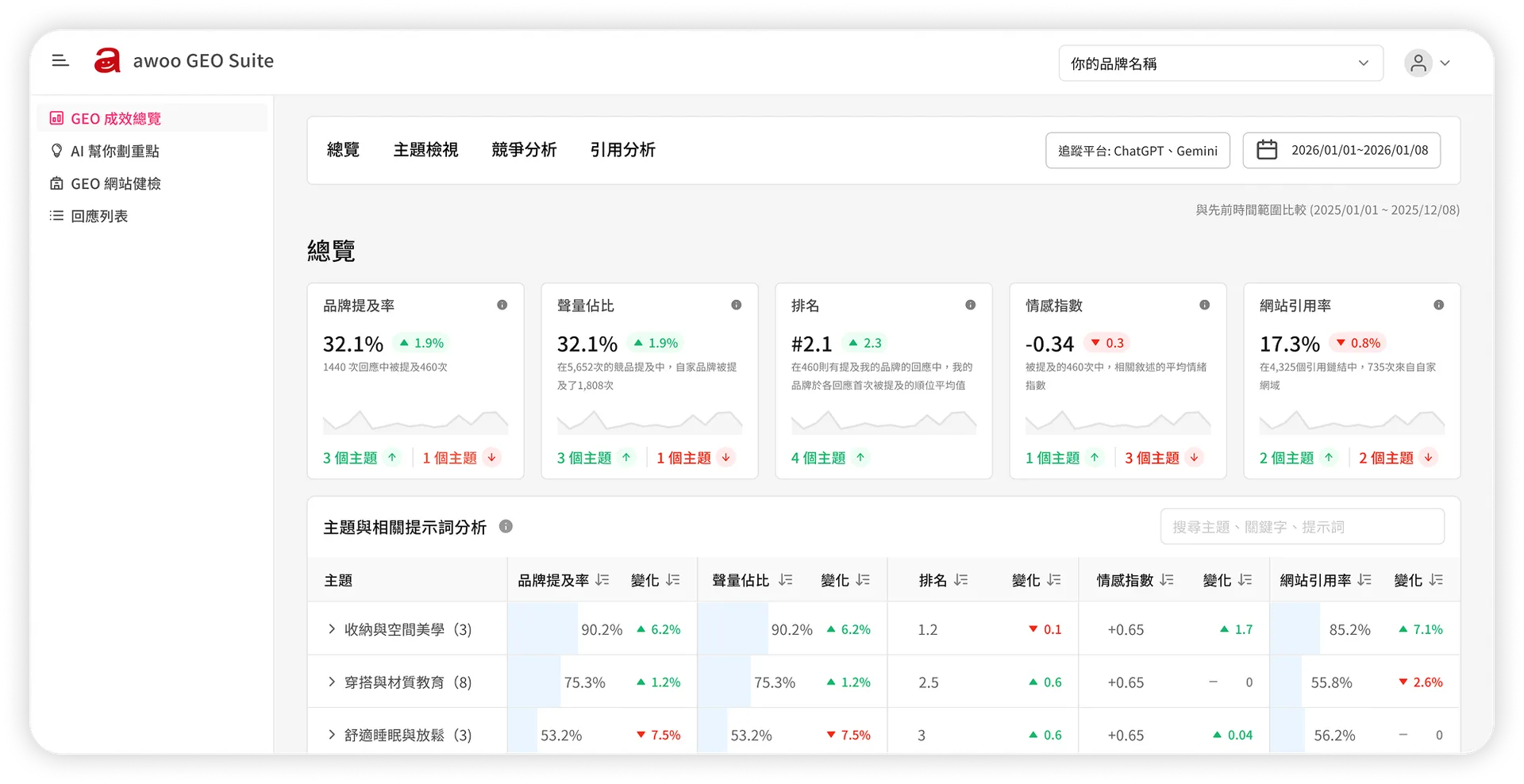Sort the table by 聲量佔比
The image size is (1524, 784).
(x=786, y=580)
